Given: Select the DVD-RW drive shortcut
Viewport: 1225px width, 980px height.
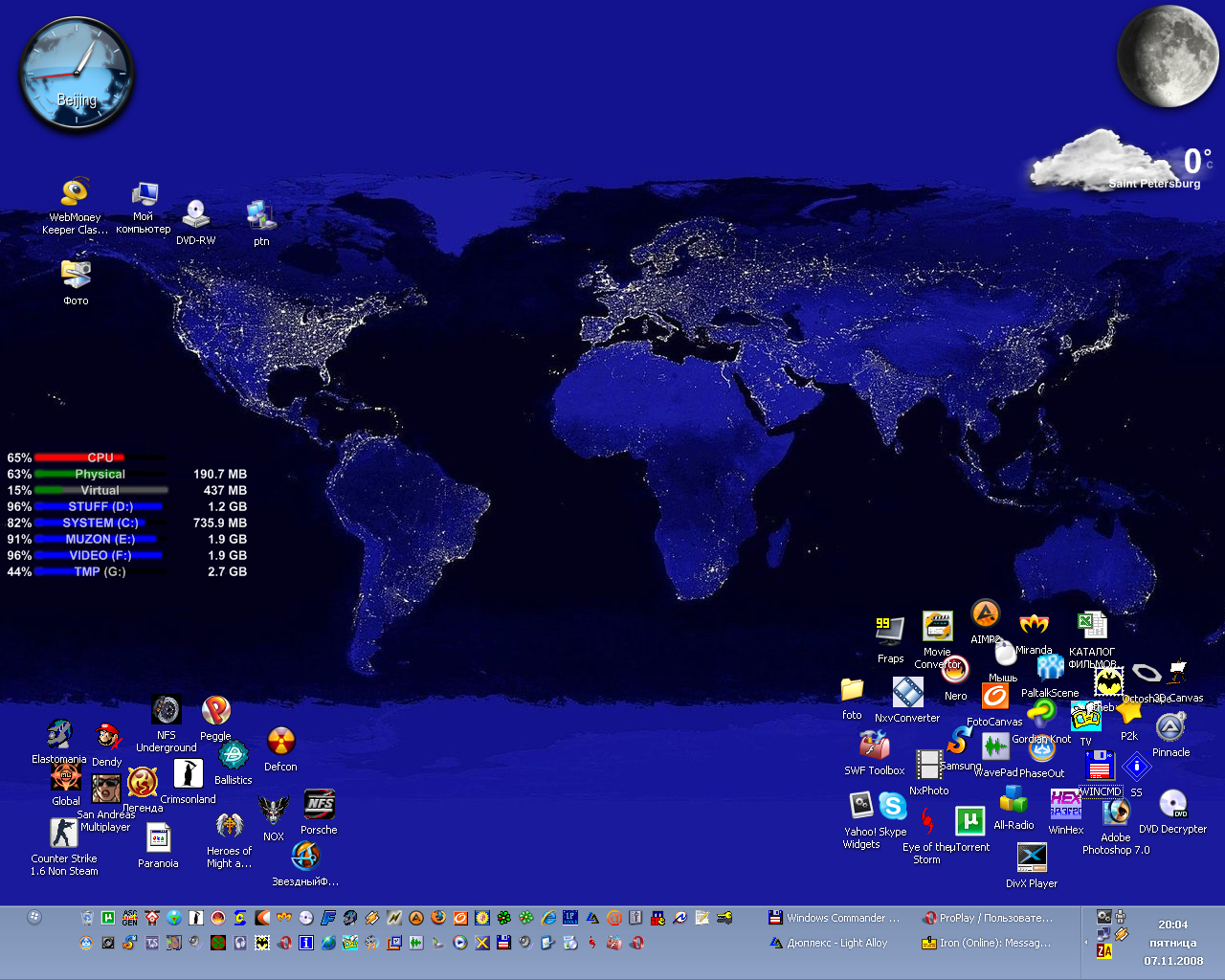Looking at the screenshot, I should [x=195, y=215].
